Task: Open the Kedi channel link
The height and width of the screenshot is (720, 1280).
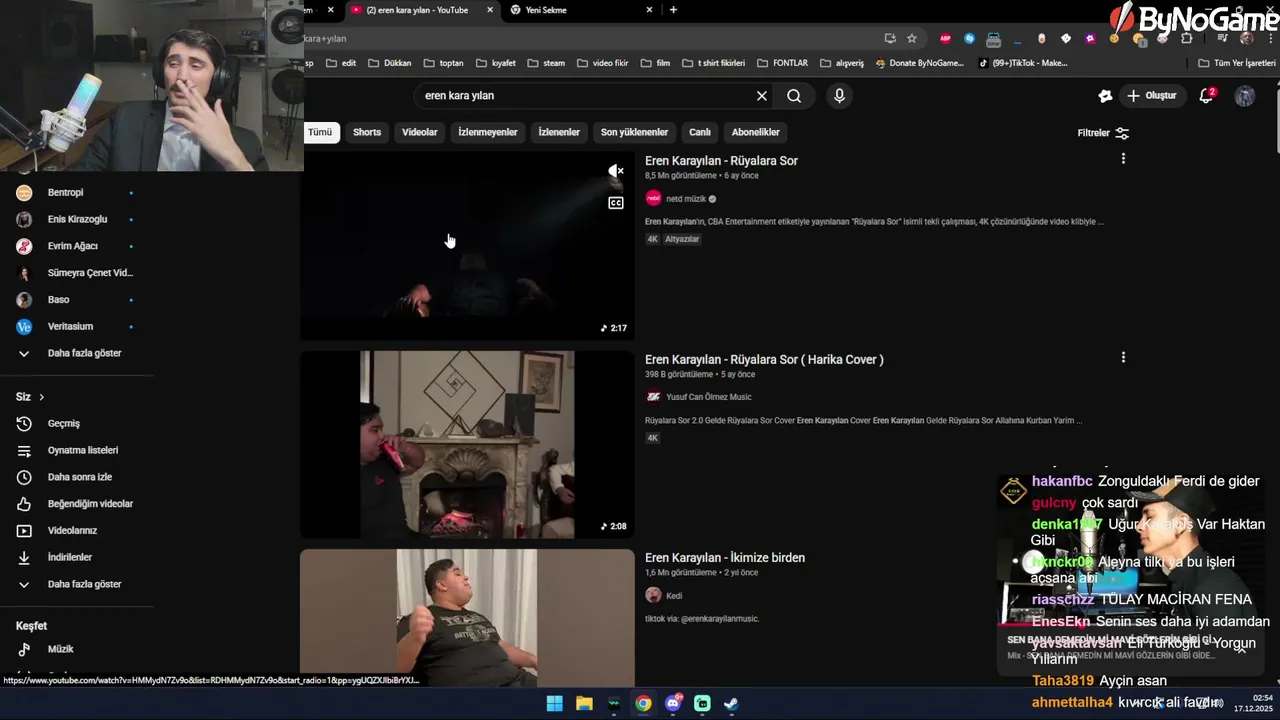Action: 674,596
